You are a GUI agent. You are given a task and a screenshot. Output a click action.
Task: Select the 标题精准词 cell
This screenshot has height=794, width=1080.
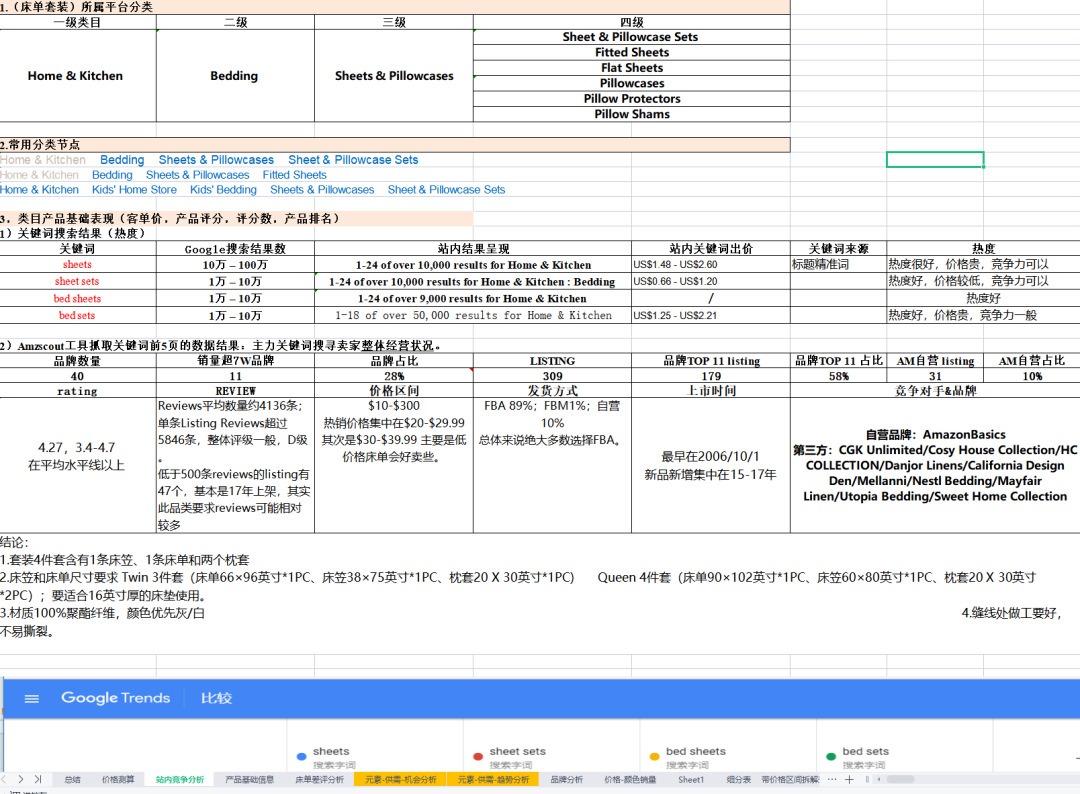point(838,264)
